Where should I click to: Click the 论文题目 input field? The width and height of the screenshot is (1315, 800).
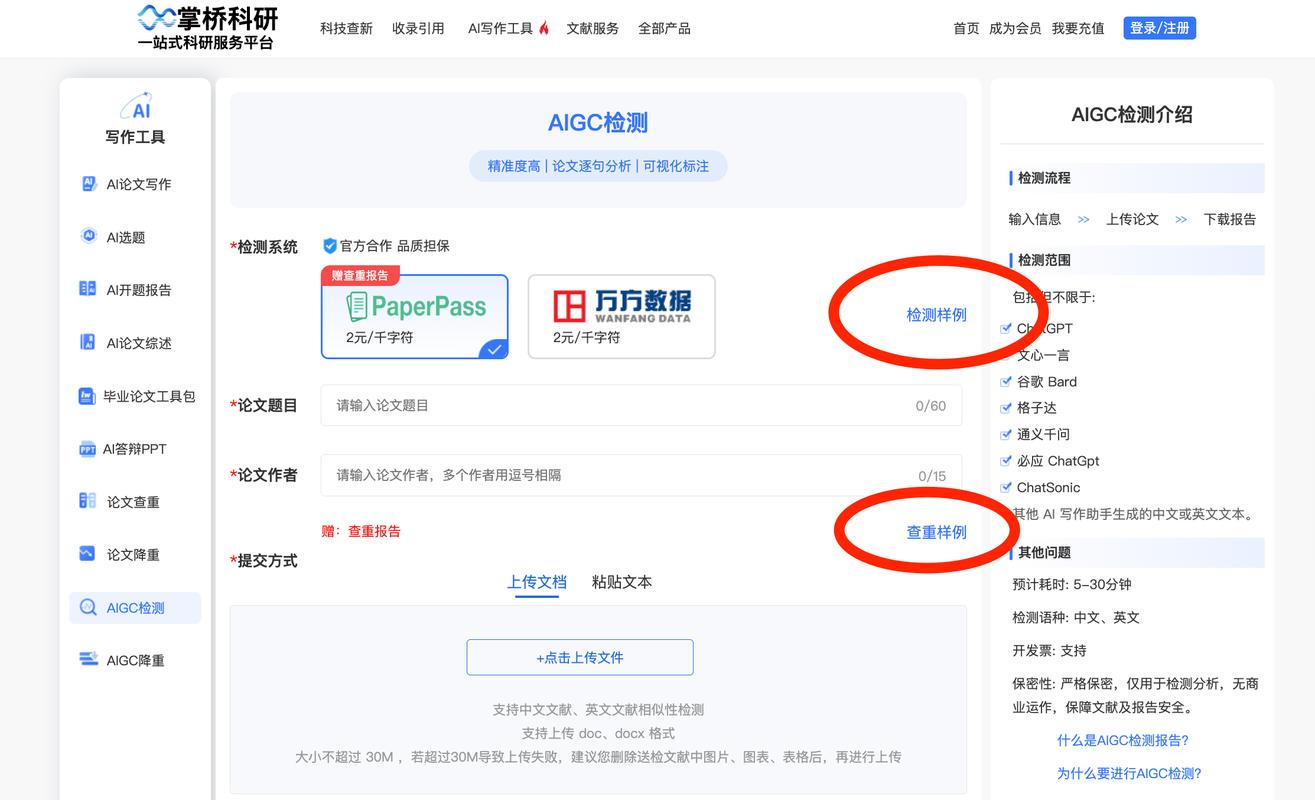pos(641,405)
